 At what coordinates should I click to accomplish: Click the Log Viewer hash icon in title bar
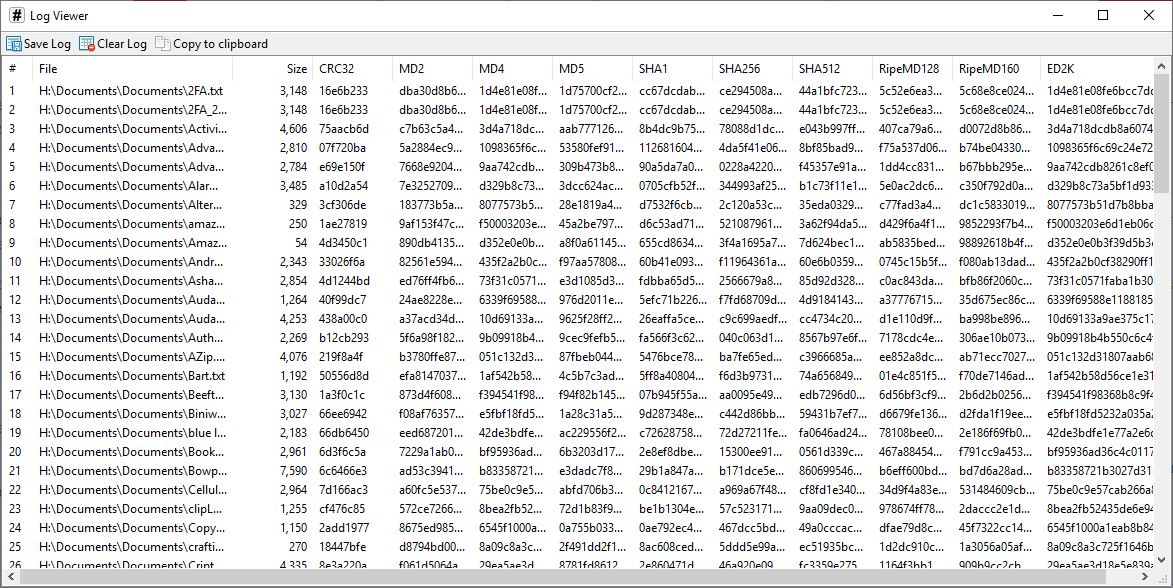tap(16, 15)
